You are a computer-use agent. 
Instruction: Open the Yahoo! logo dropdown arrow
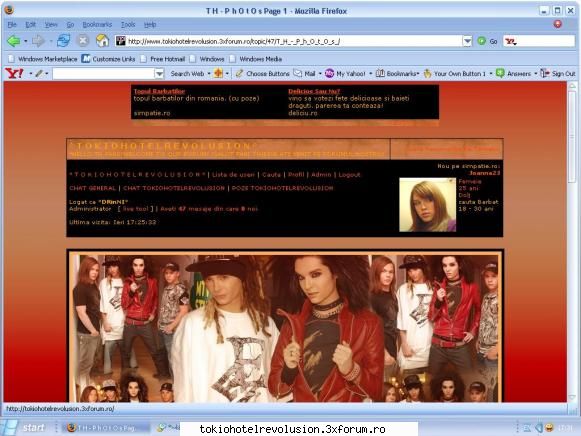[31, 73]
